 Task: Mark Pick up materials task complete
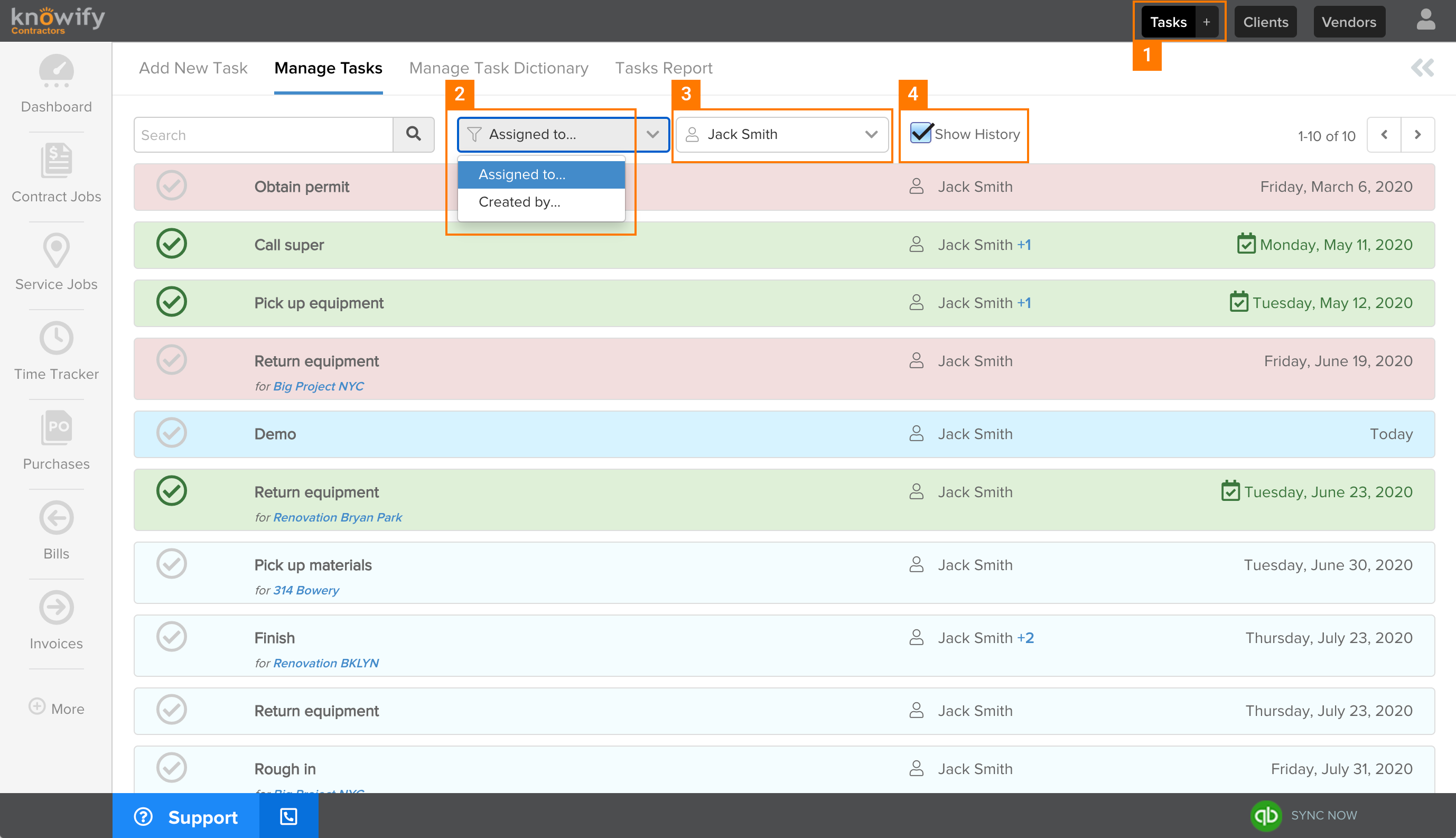[172, 564]
